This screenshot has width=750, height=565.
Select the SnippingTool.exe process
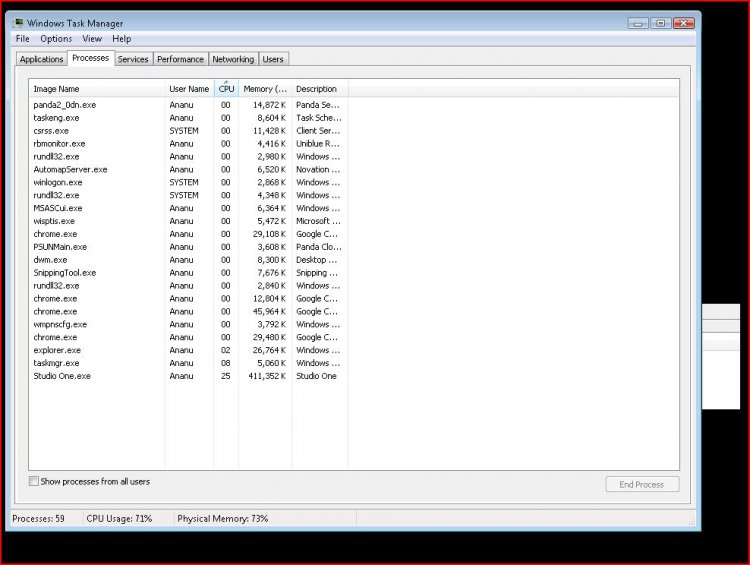[x=188, y=273]
